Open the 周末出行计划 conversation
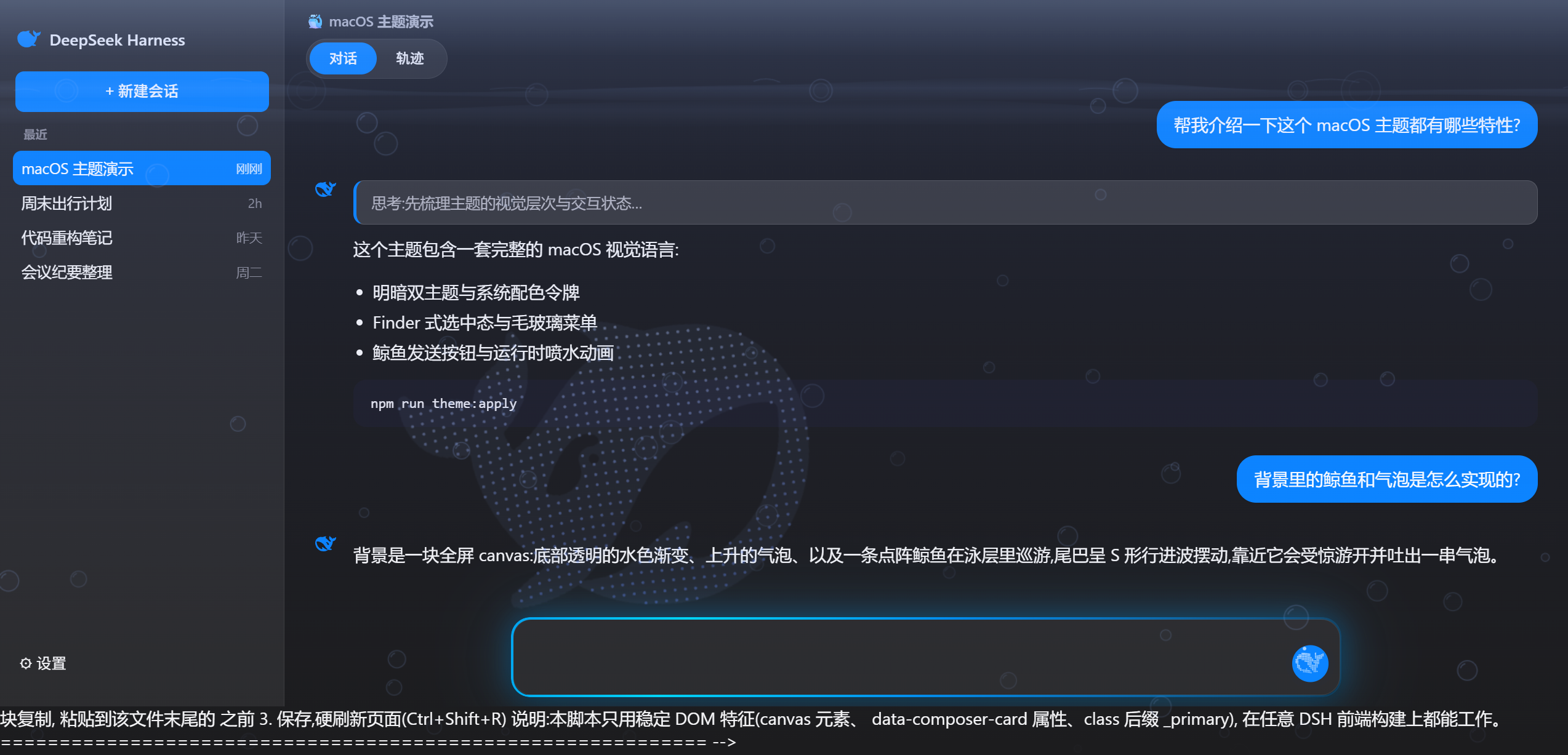 (x=142, y=203)
